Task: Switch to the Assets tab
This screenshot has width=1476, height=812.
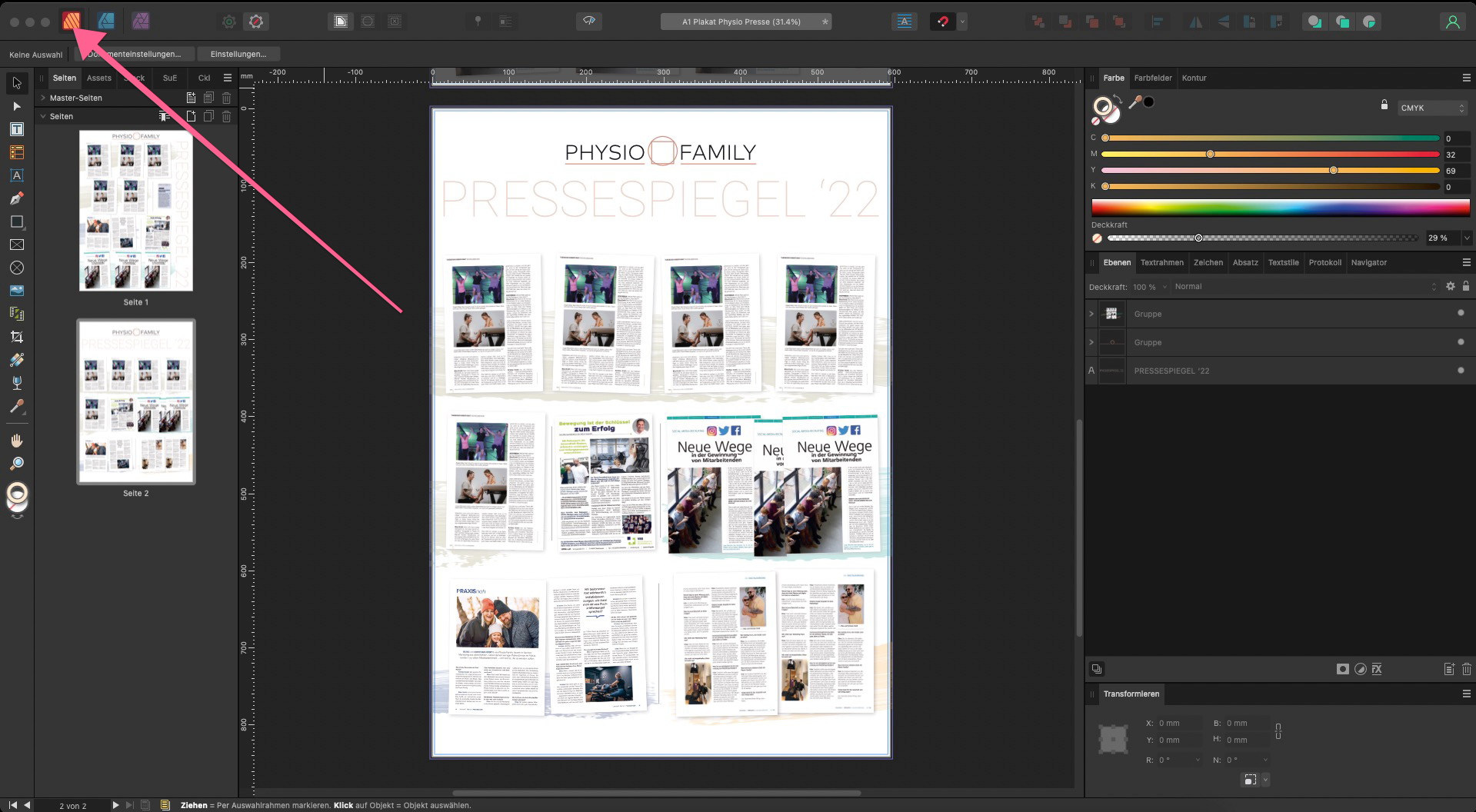Action: click(98, 78)
